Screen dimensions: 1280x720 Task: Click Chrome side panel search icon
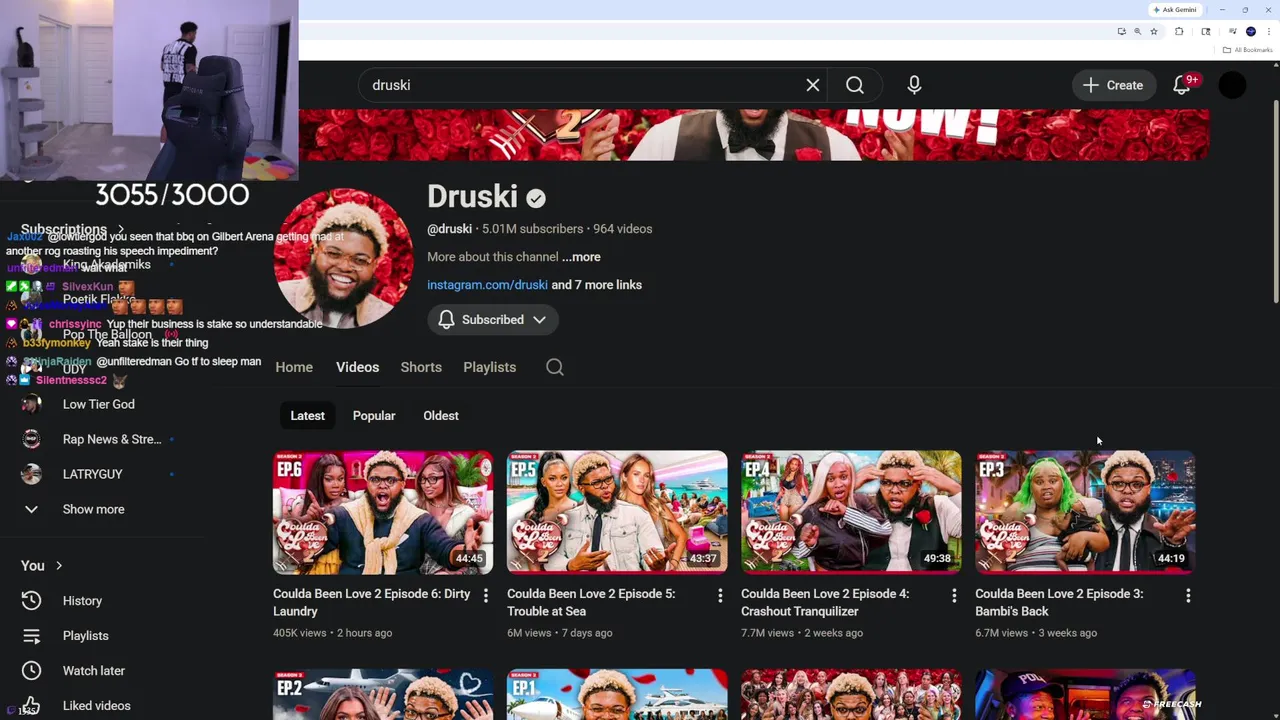coord(1206,31)
